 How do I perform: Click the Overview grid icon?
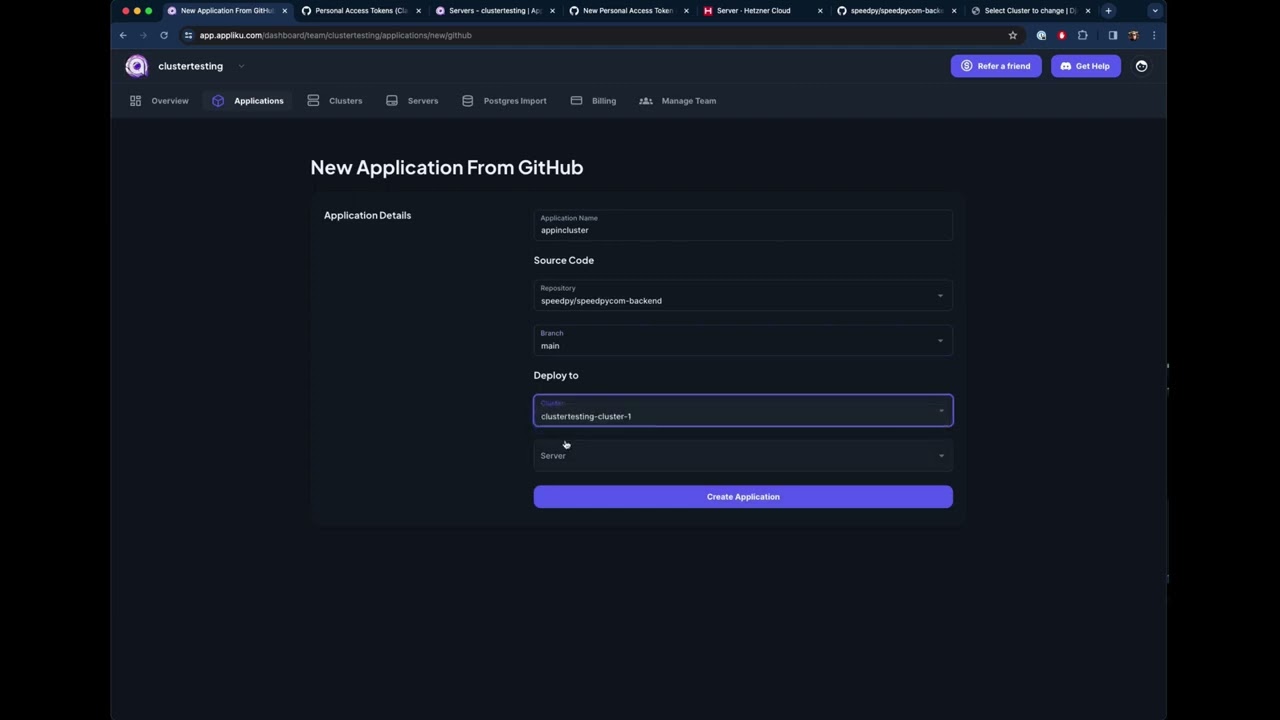[x=135, y=101]
